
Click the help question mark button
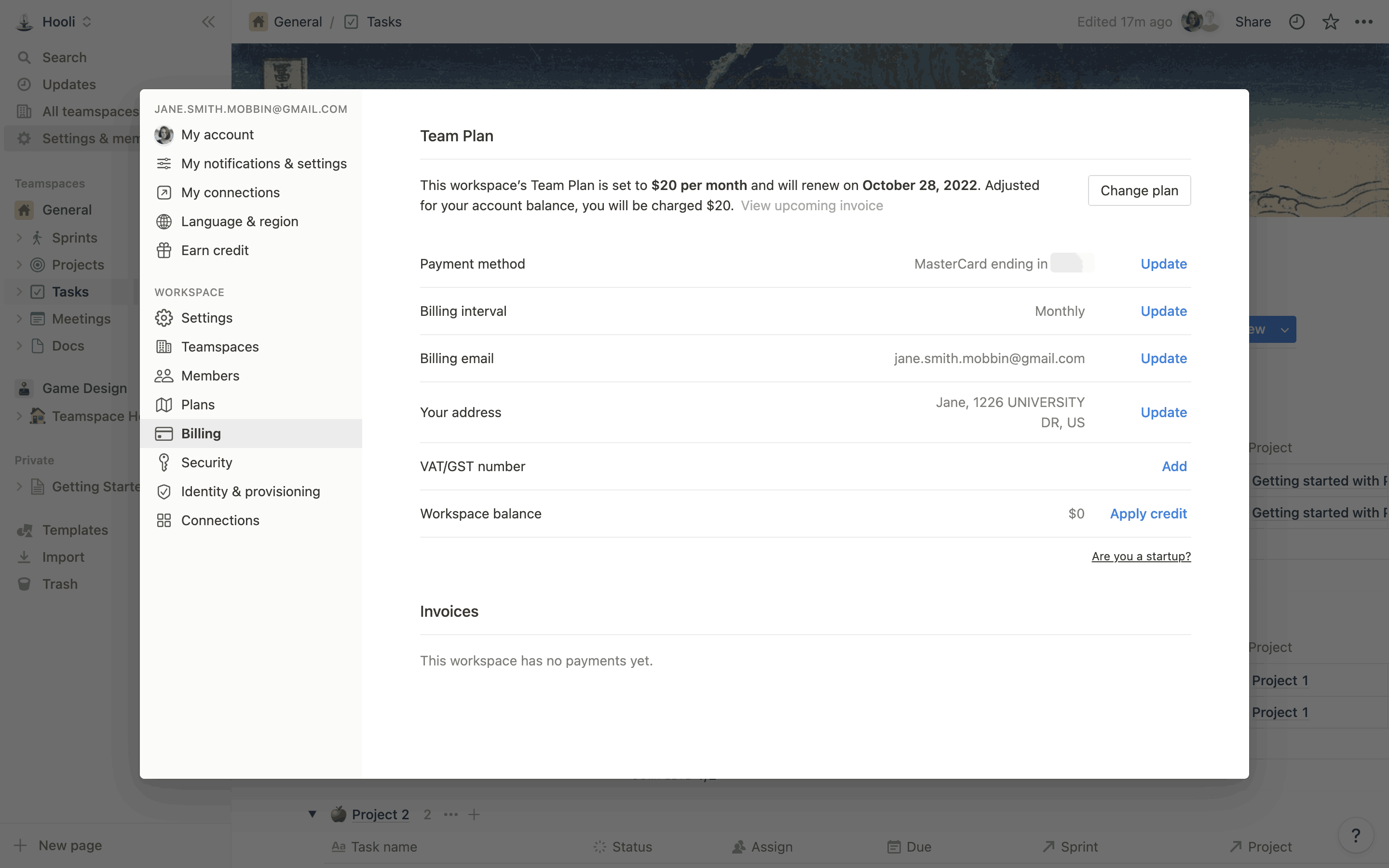[1355, 835]
